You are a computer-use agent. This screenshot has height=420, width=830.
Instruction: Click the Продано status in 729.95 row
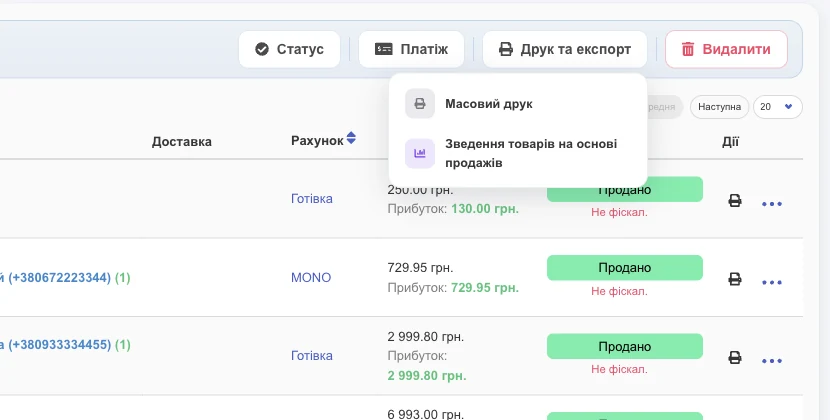point(625,268)
